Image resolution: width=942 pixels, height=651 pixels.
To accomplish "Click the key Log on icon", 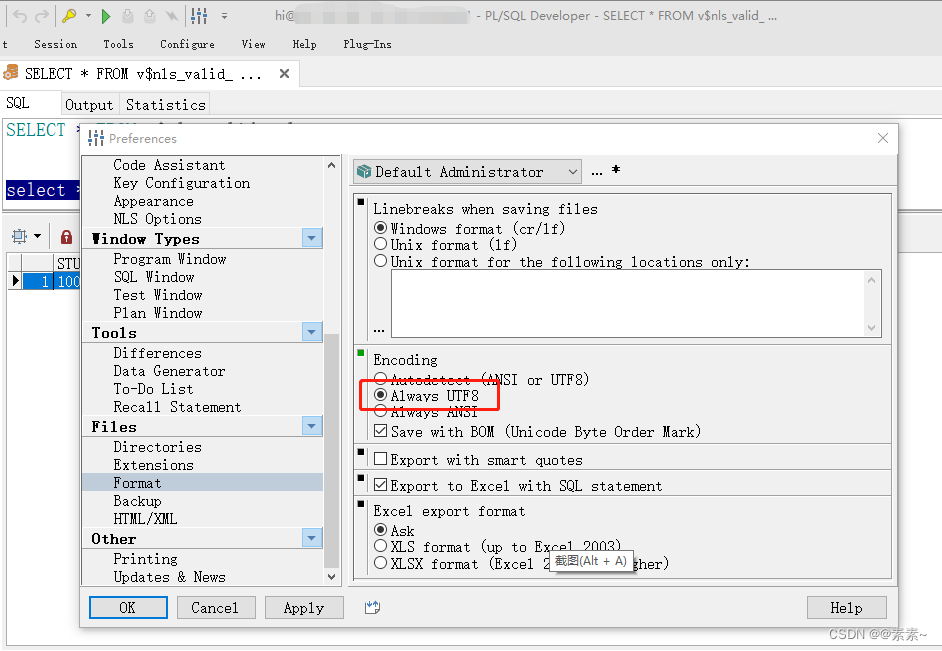I will coord(69,16).
